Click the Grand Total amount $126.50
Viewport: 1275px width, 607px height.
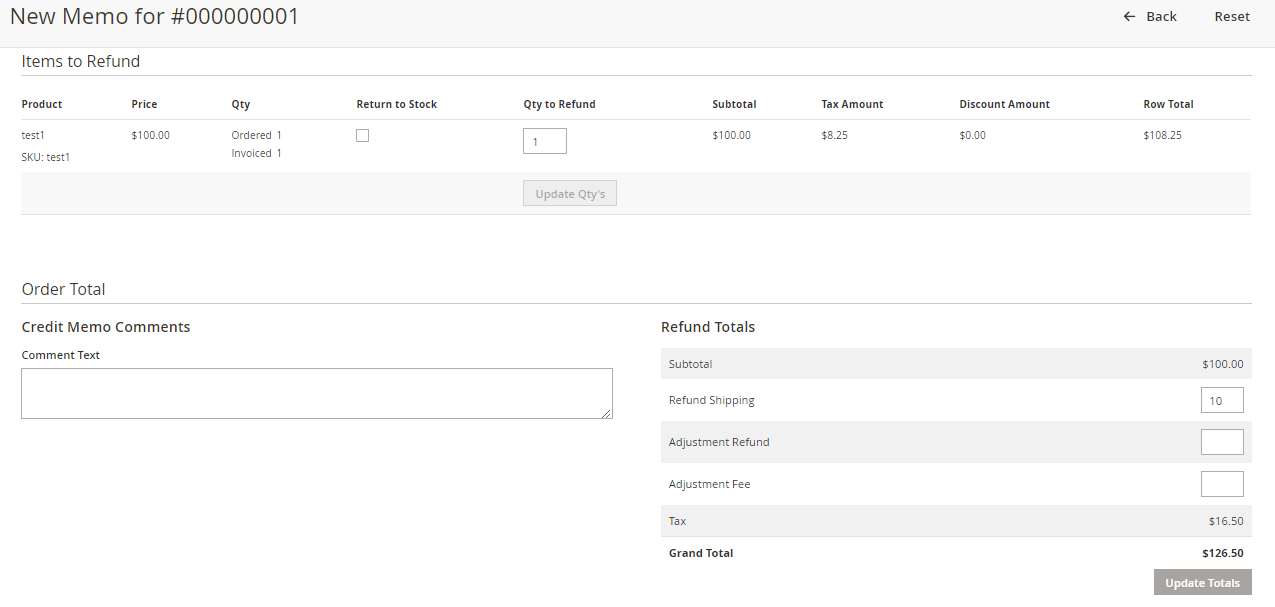click(x=1224, y=552)
